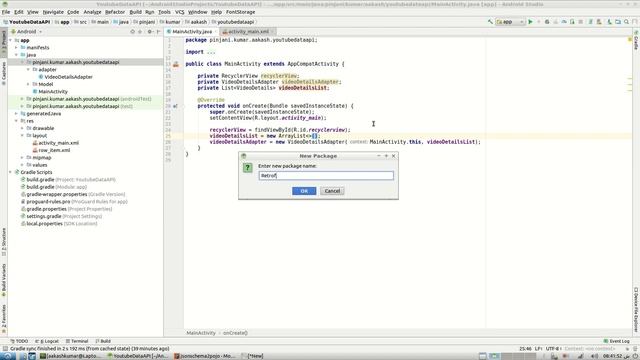640x360 pixels.
Task: Expand the generatedJava folder
Action: click(17, 114)
